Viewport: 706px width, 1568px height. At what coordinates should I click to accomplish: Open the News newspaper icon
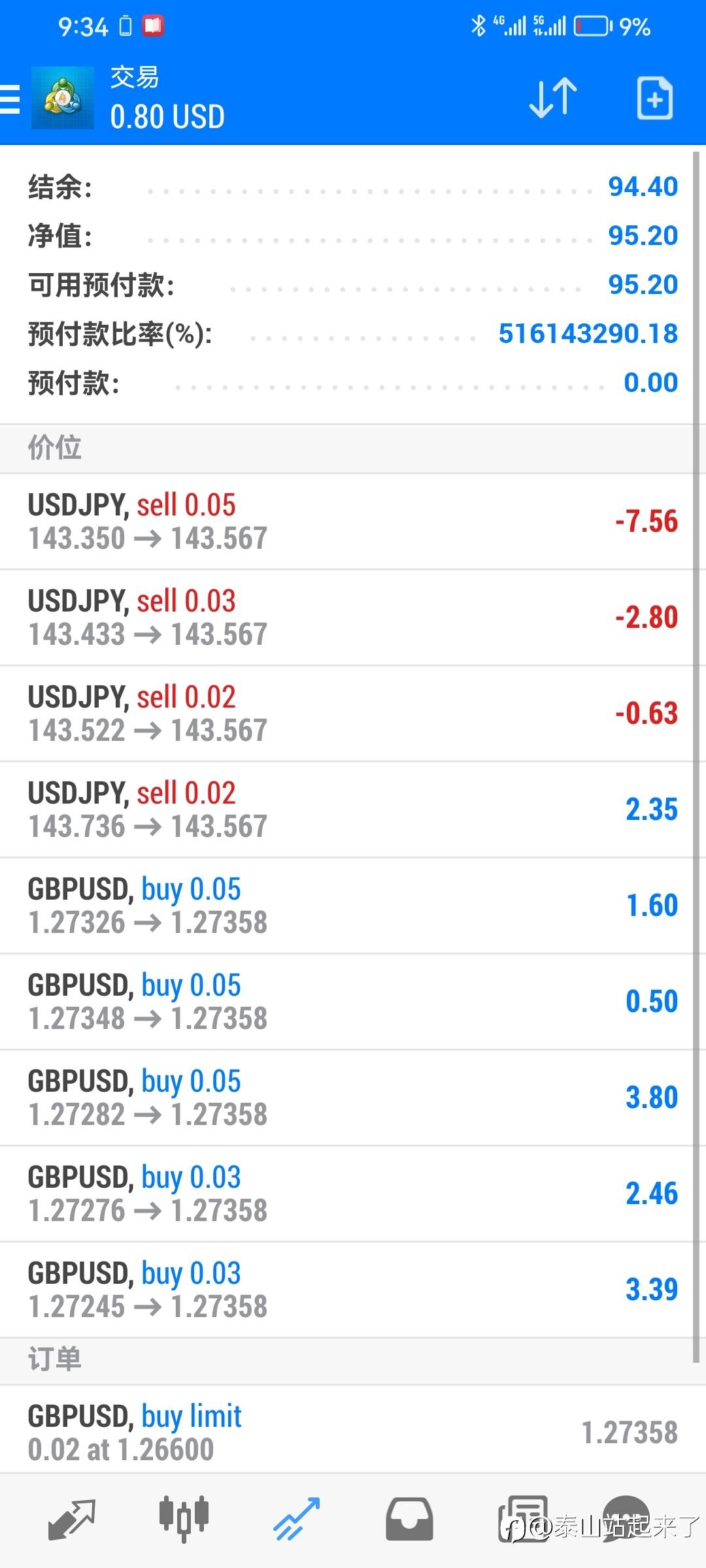point(523,1518)
